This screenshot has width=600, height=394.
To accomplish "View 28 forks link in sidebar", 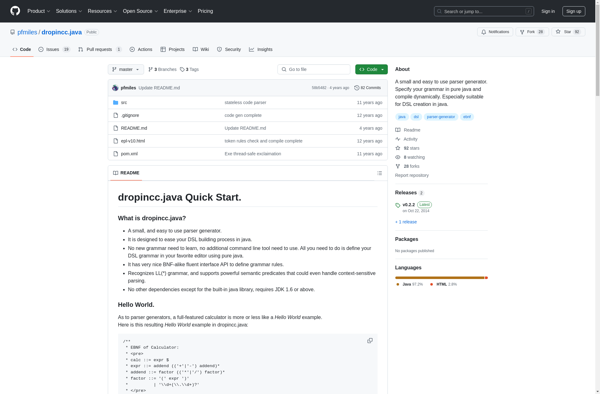I will (408, 166).
